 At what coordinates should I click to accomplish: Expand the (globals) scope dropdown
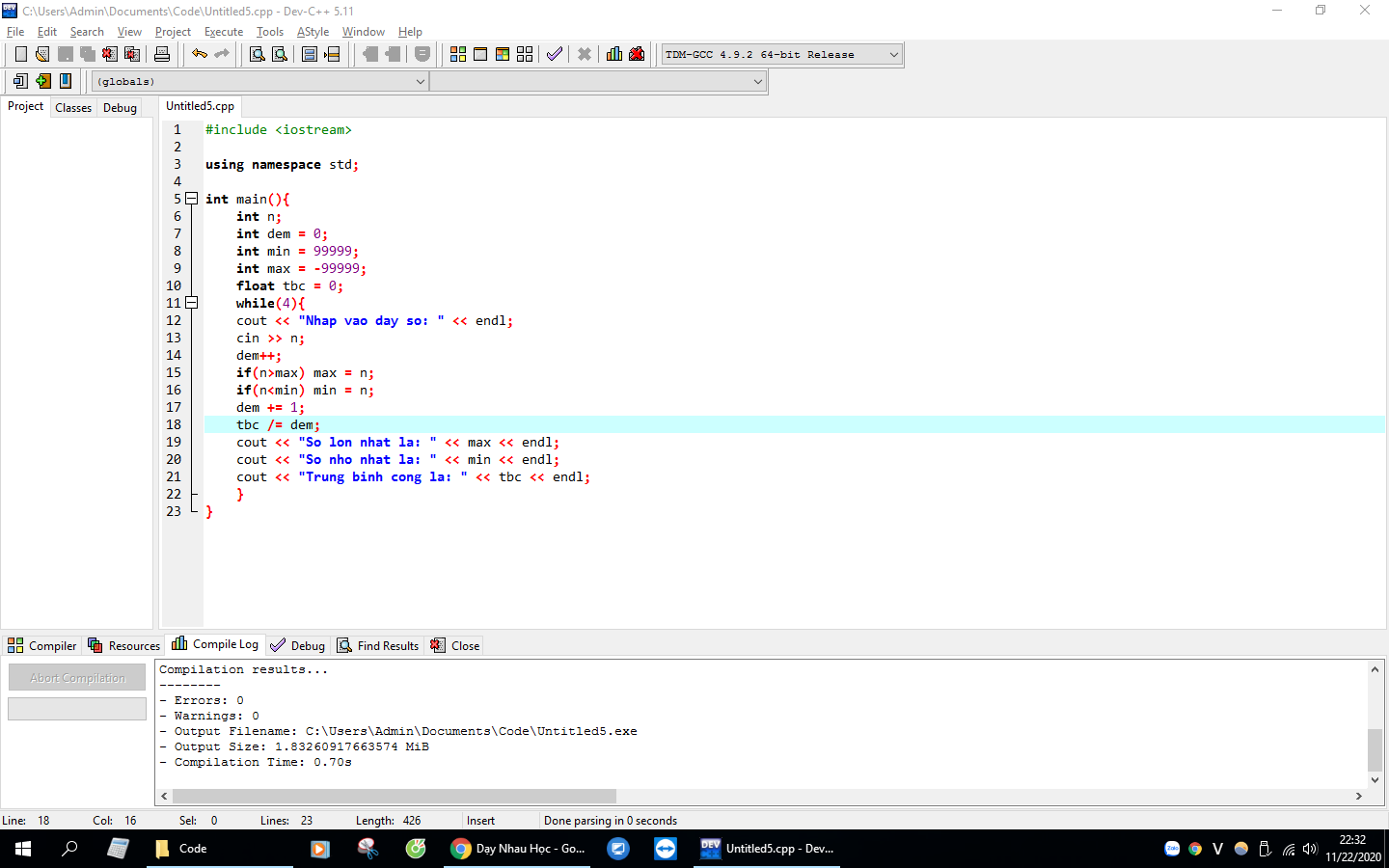click(420, 82)
